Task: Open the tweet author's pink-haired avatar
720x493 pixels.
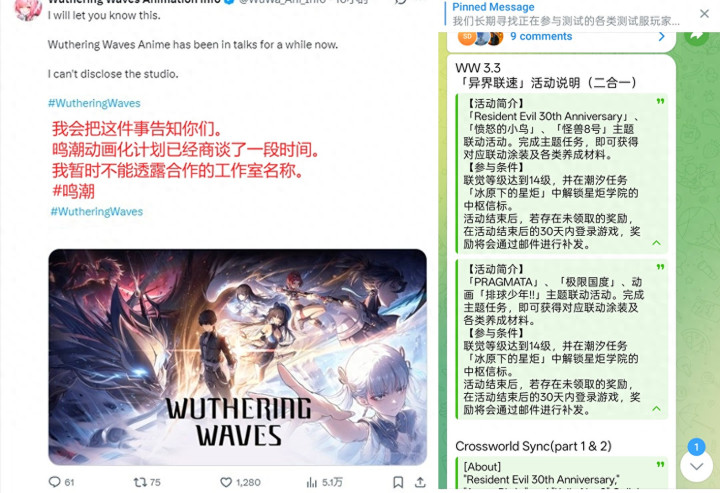Action: 27,9
